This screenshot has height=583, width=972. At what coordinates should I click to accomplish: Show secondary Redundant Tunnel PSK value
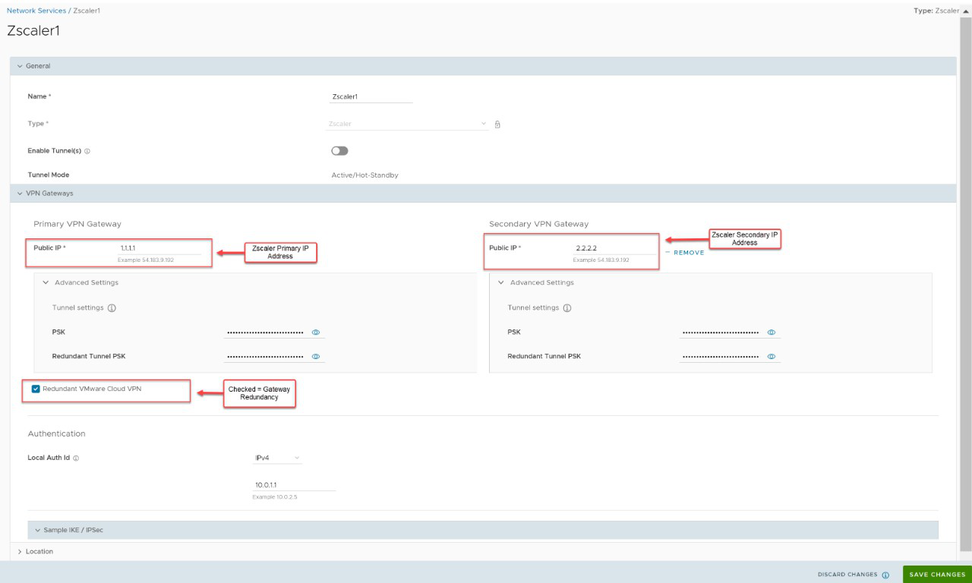click(771, 356)
